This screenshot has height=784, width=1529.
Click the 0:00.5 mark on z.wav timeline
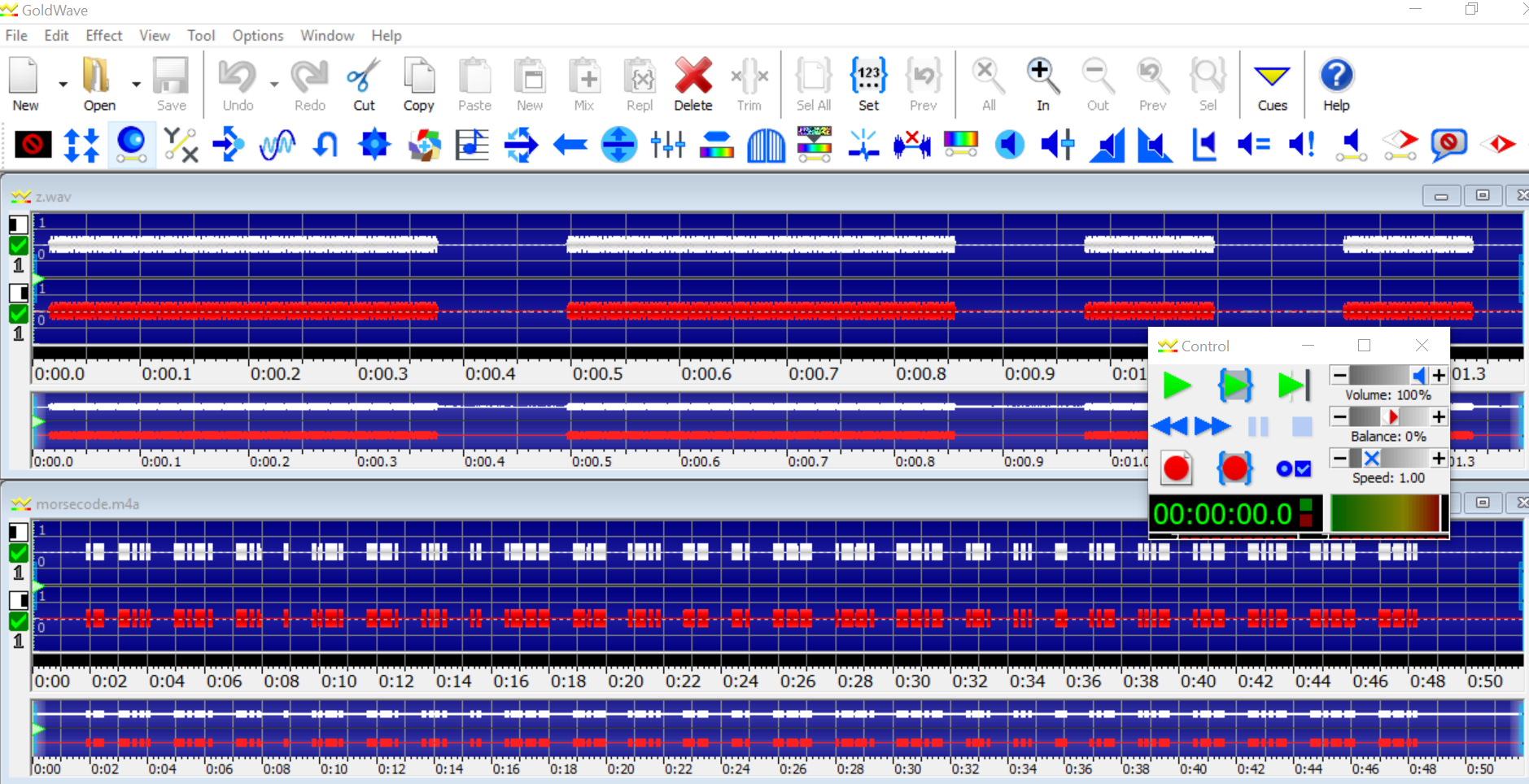(597, 374)
